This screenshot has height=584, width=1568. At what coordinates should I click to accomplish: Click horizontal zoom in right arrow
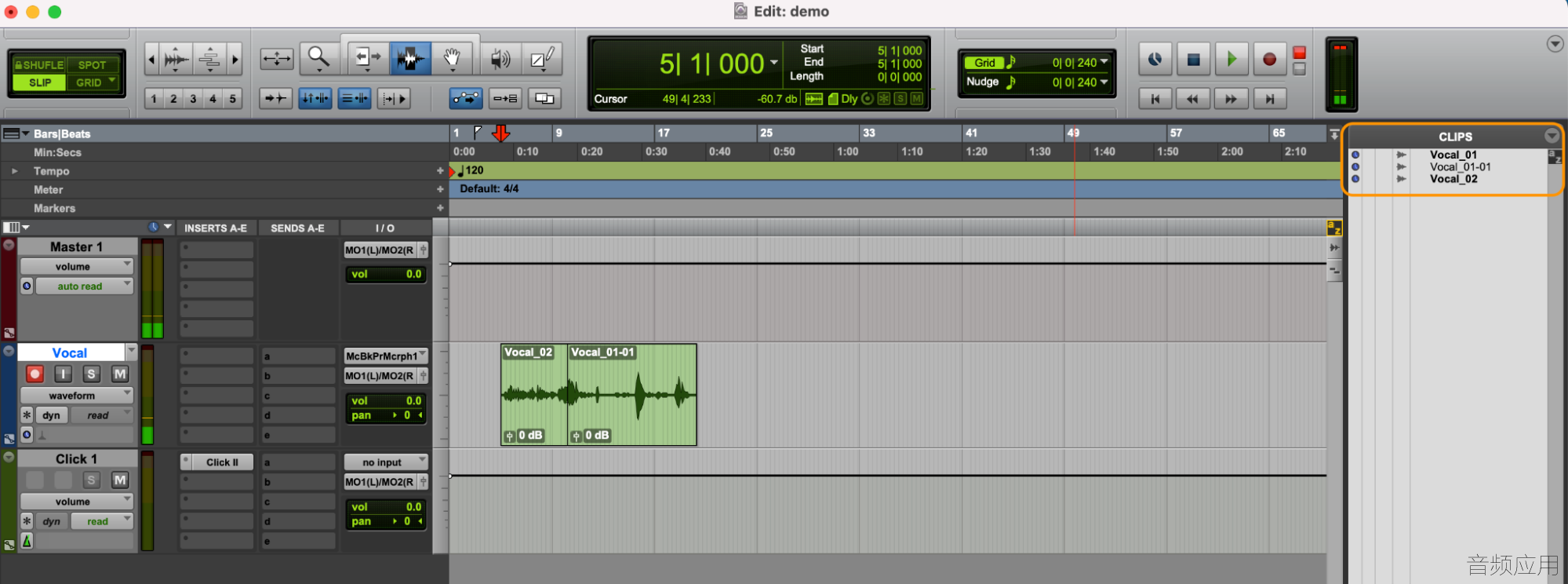coord(235,59)
